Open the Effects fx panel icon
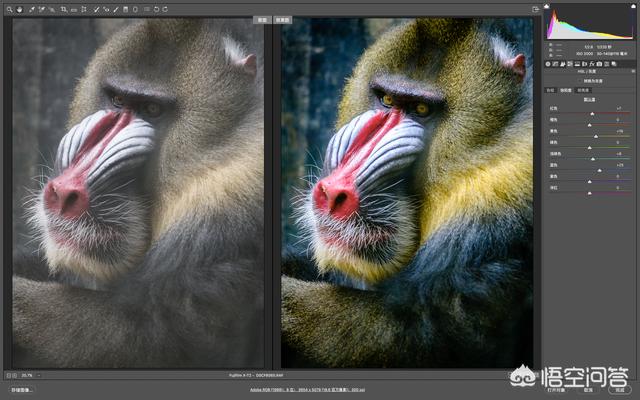 click(x=592, y=64)
